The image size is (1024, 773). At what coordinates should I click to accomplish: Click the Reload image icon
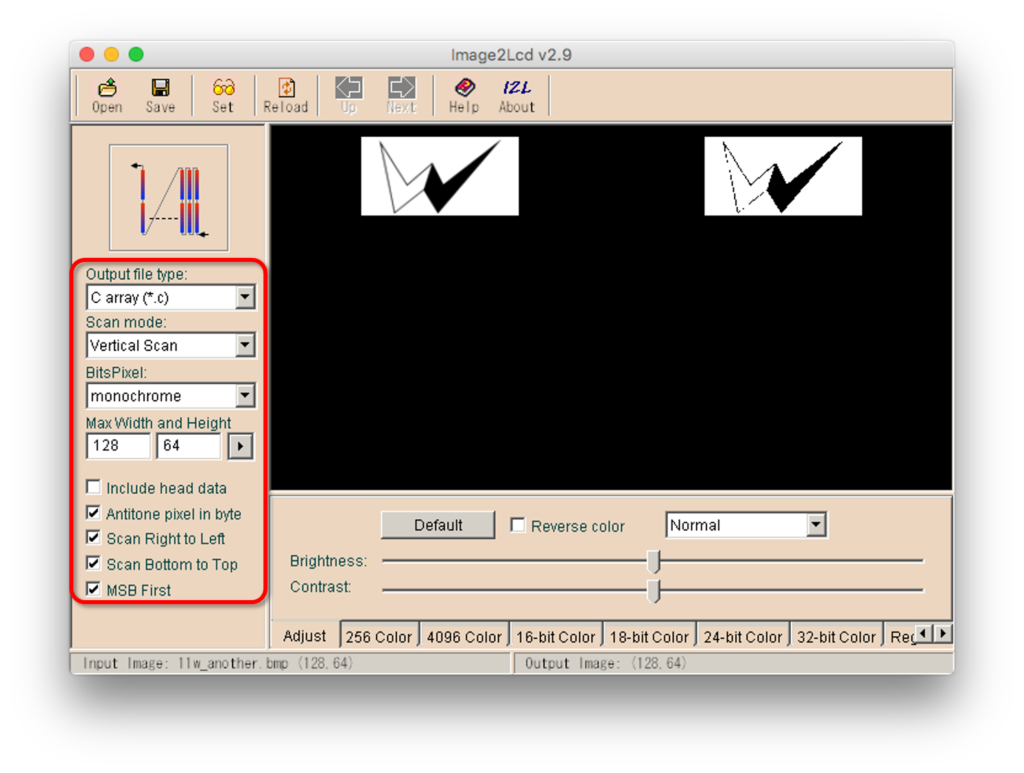[x=286, y=89]
